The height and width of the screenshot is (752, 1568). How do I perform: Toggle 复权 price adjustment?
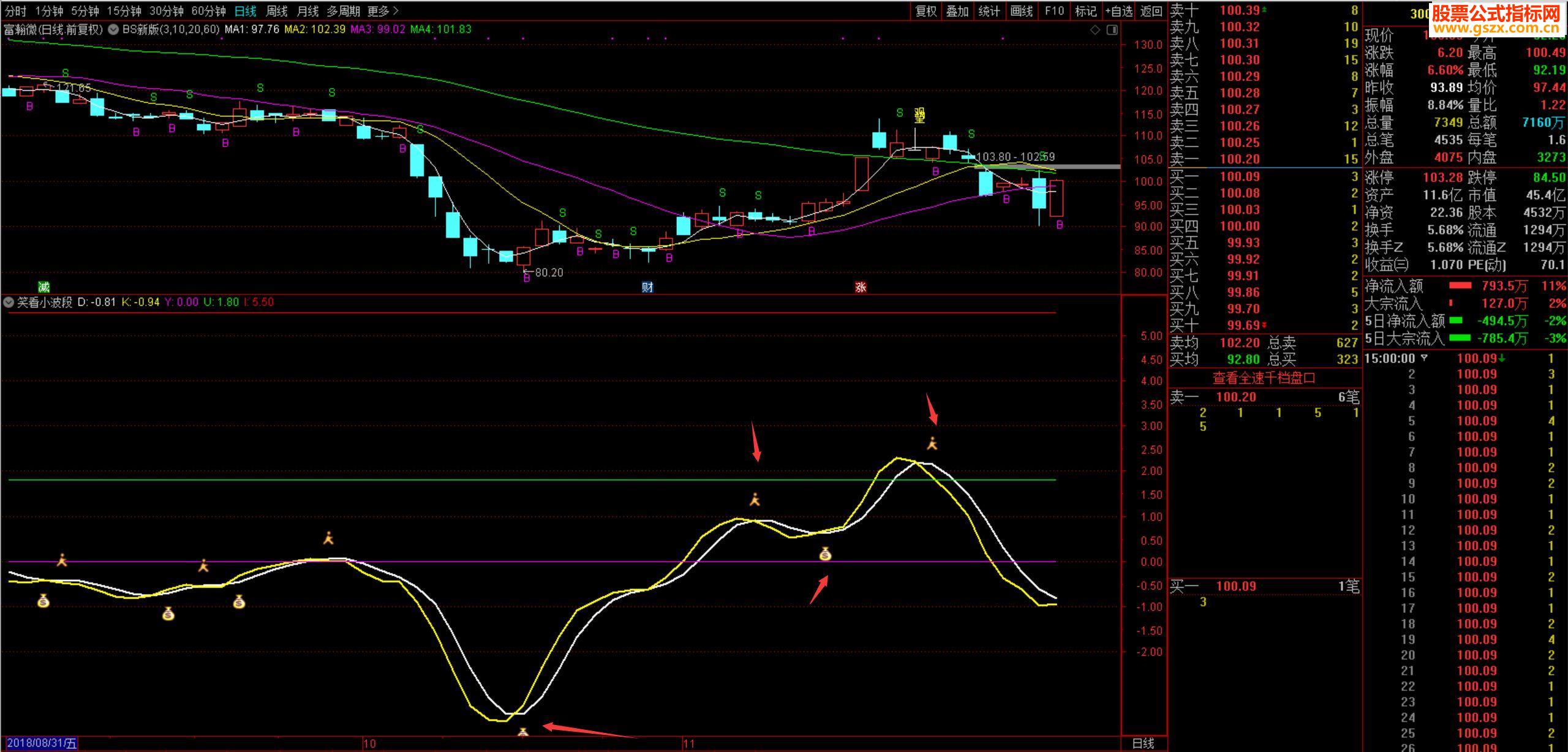click(925, 11)
